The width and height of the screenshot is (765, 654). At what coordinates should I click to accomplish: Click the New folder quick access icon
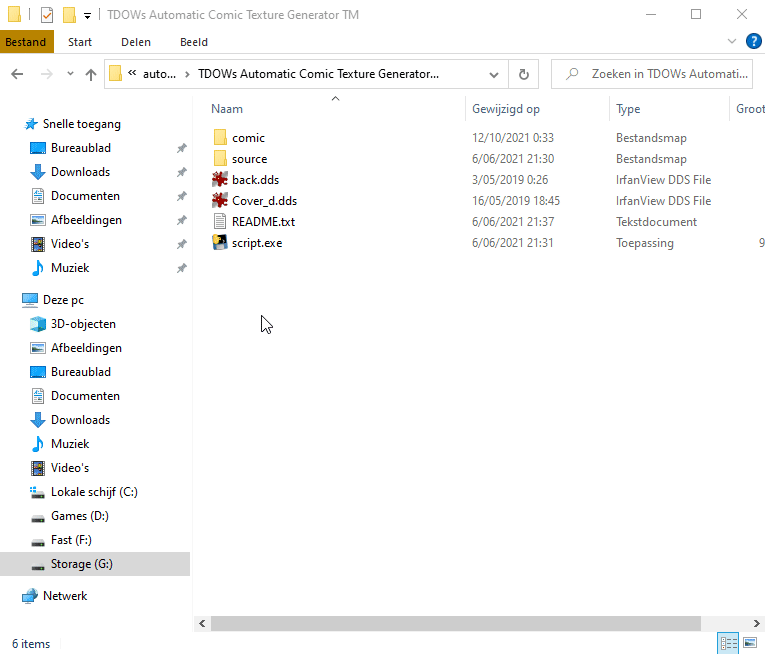pos(69,15)
